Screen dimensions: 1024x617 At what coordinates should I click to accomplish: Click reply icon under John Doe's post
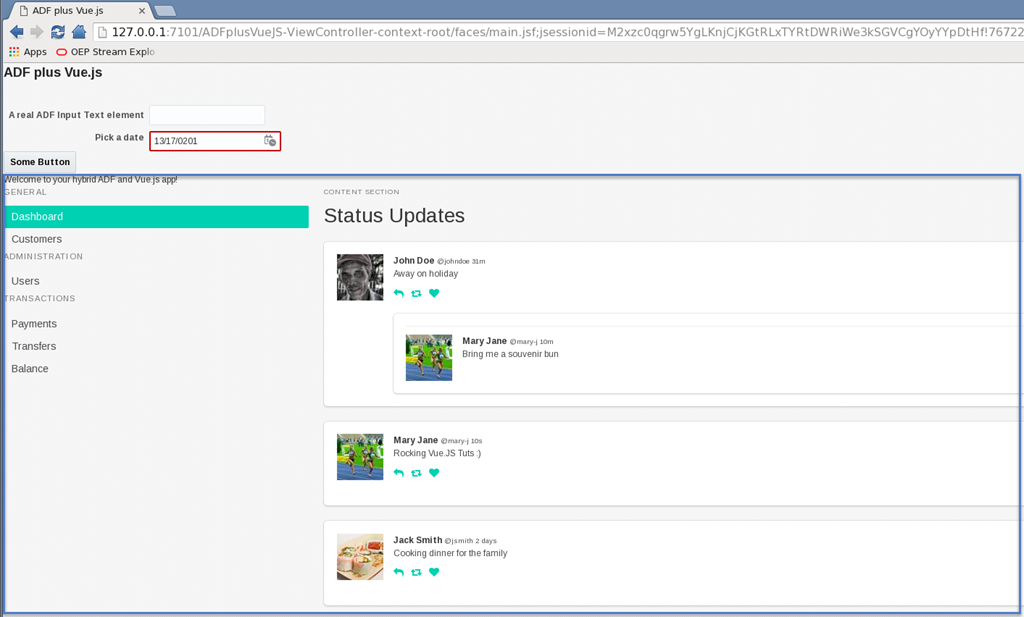coord(399,293)
